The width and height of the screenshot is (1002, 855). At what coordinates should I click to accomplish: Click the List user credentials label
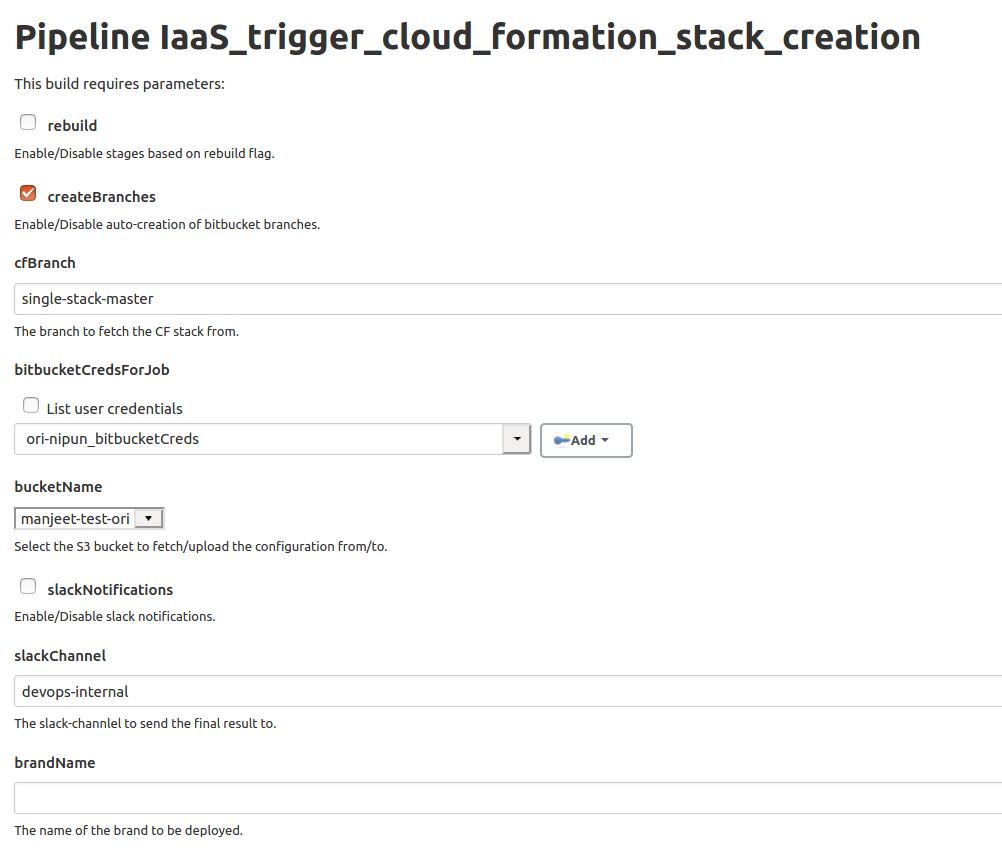point(114,409)
